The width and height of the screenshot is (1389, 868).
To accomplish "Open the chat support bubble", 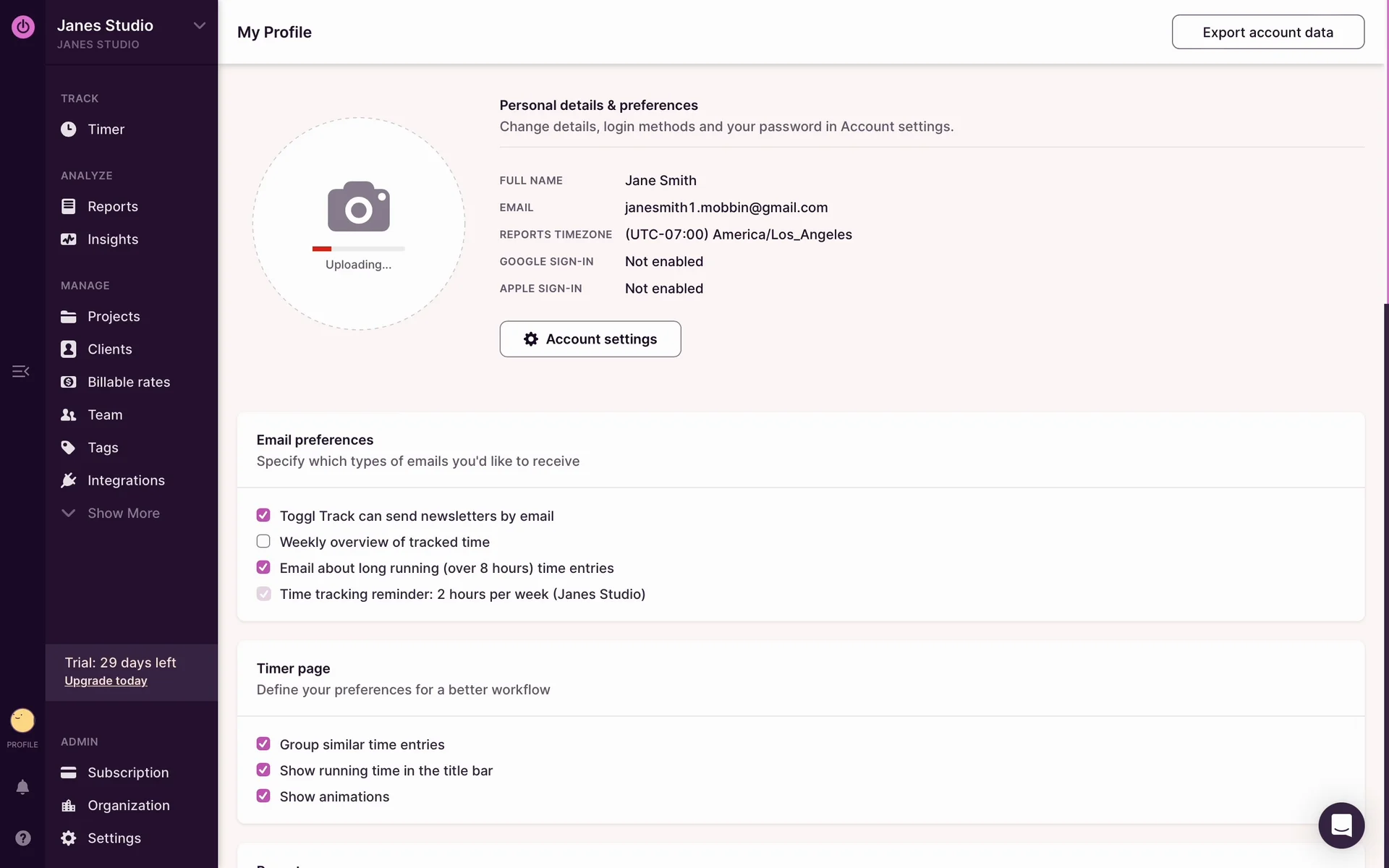I will tap(1341, 825).
